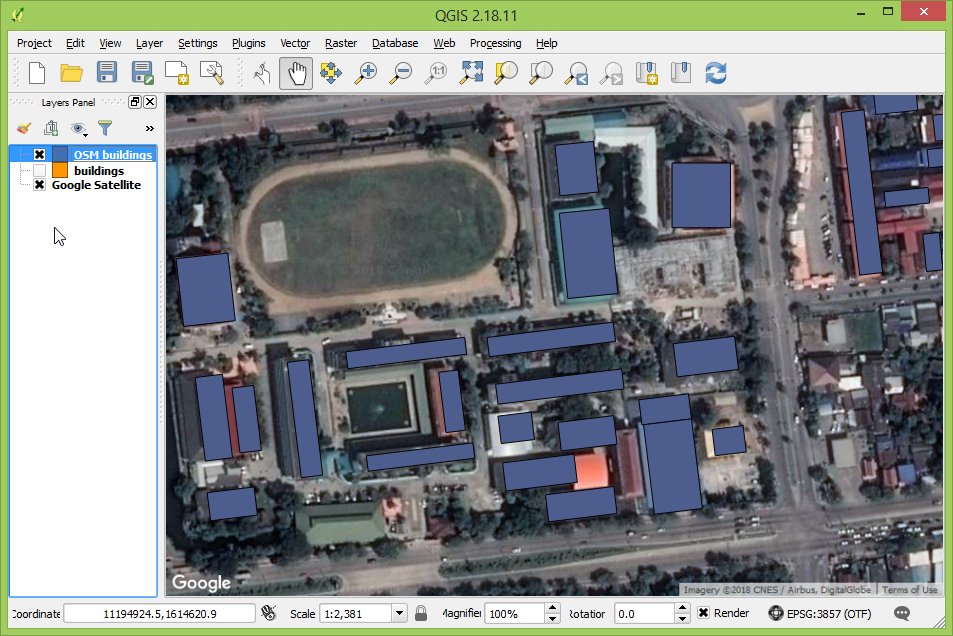Uncheck the OSM buildings layer visibility
953x636 pixels.
click(x=40, y=155)
